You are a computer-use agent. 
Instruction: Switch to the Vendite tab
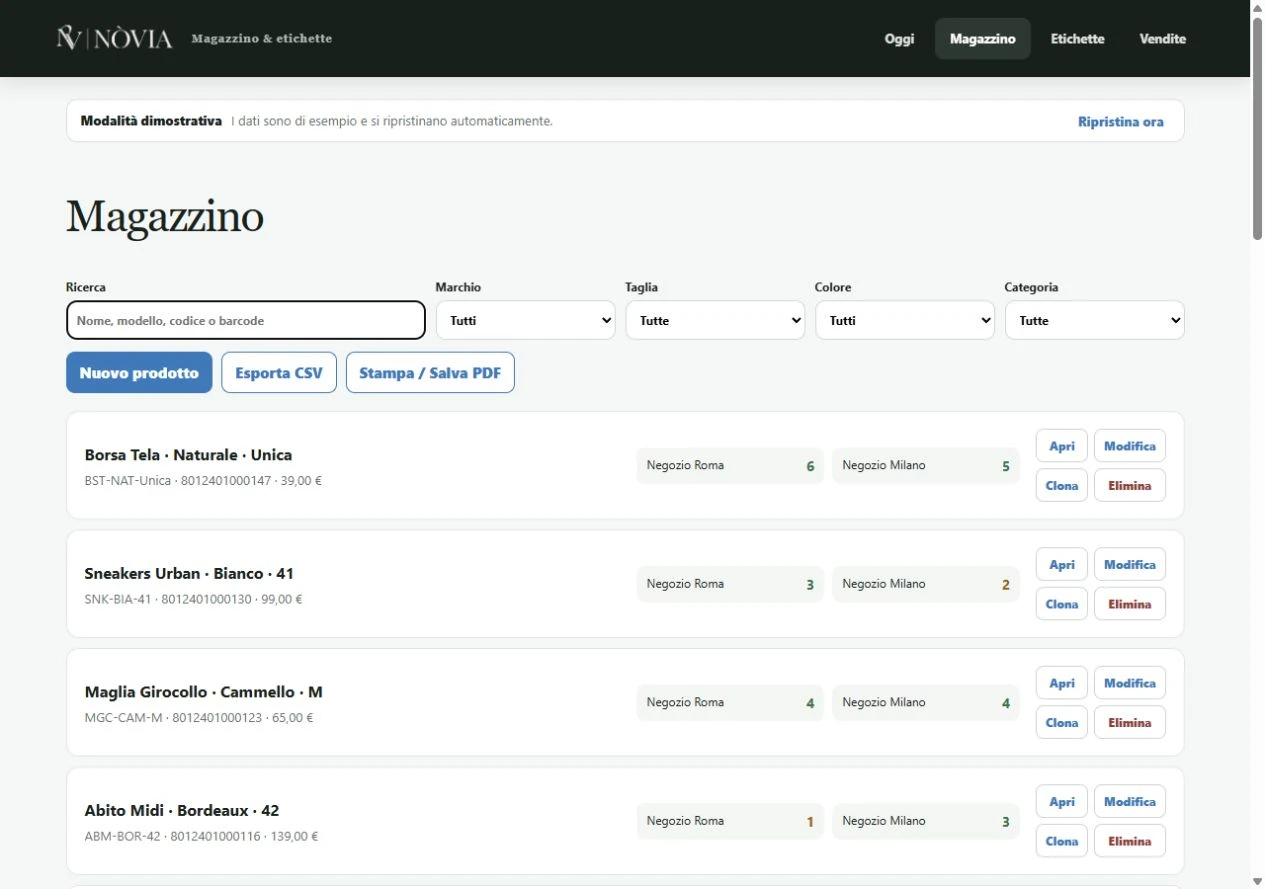click(x=1162, y=39)
